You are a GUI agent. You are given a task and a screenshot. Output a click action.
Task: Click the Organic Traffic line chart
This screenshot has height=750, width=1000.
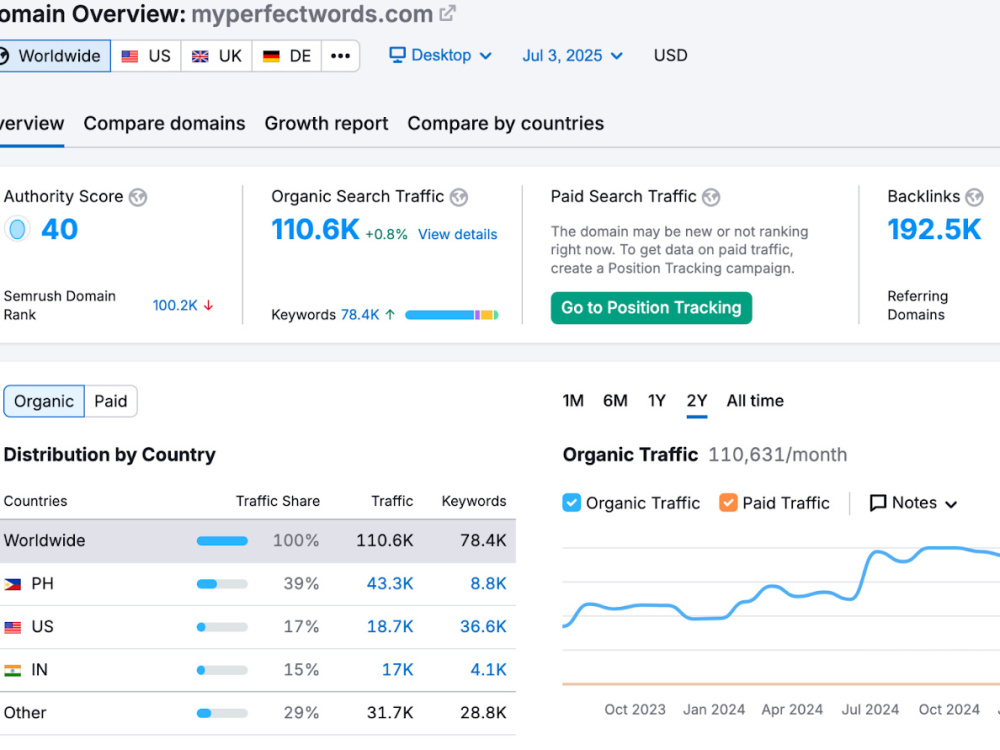[x=781, y=615]
